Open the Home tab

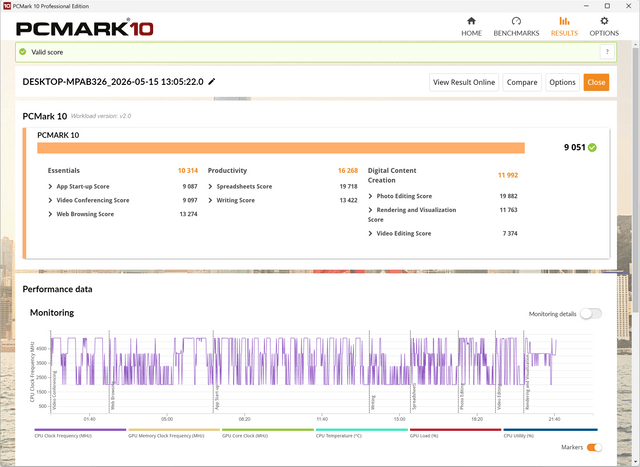pyautogui.click(x=471, y=27)
